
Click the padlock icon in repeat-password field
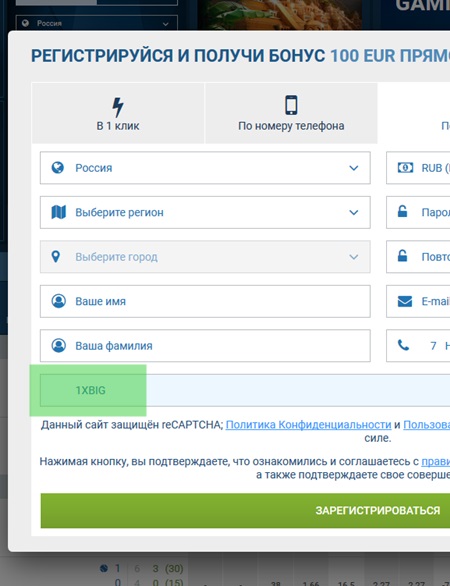click(x=403, y=256)
